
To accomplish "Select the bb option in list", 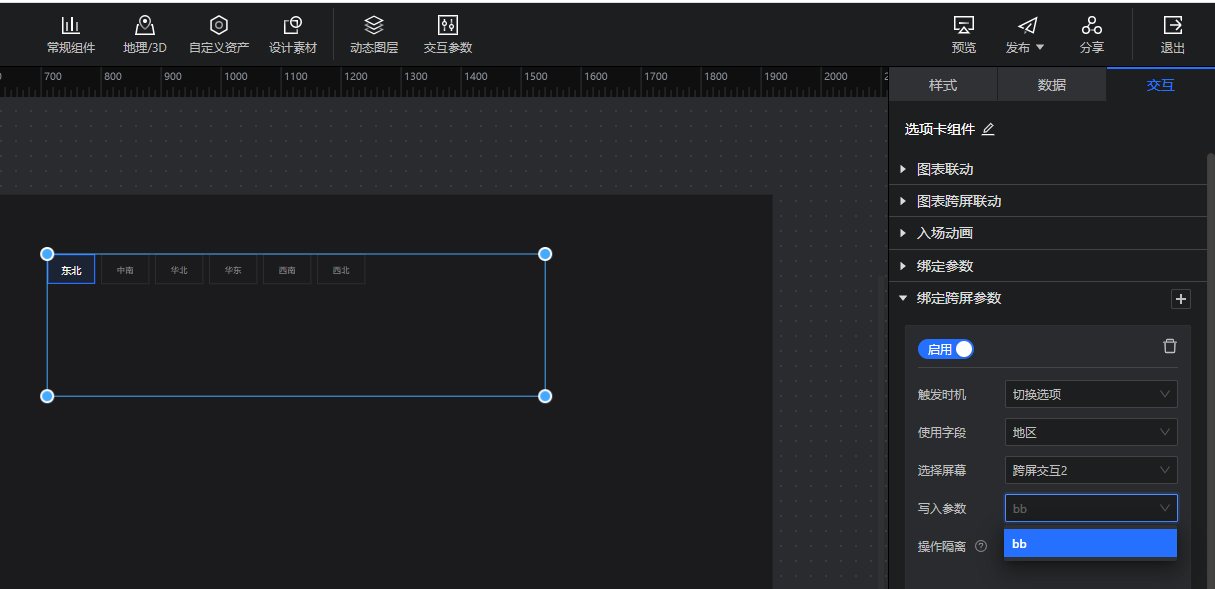I will pos(1090,544).
